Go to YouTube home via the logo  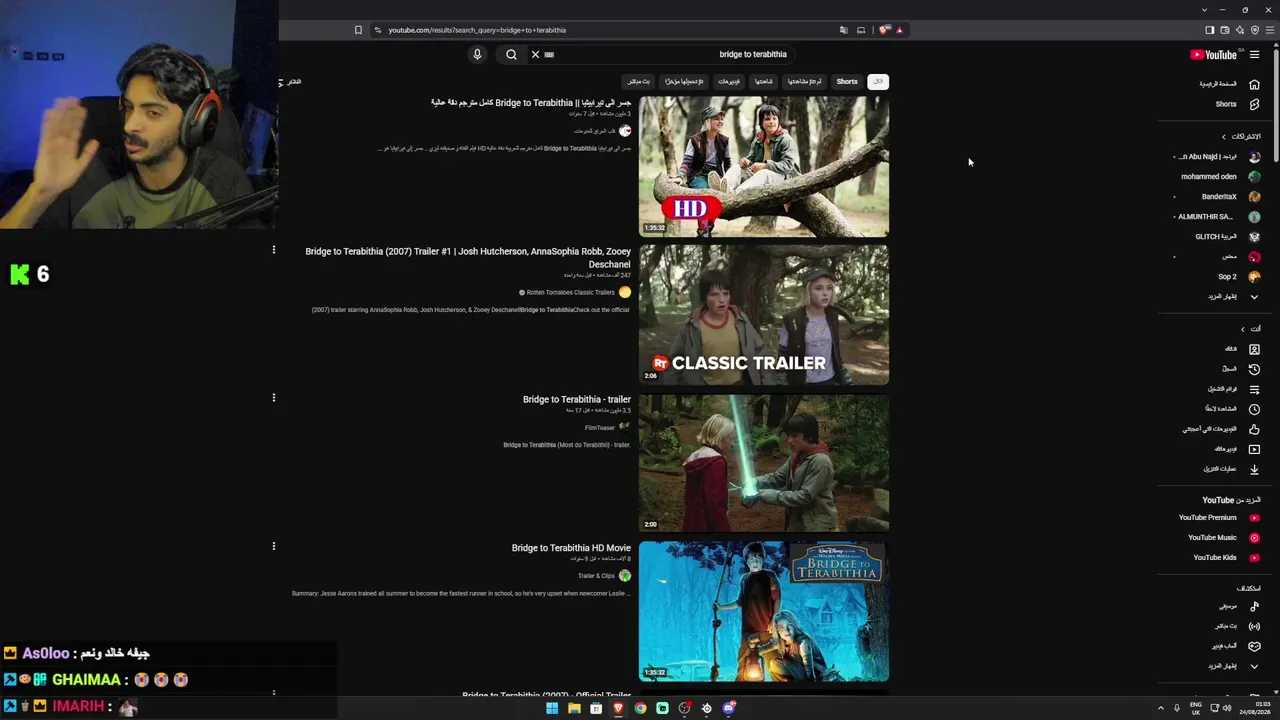(x=1213, y=55)
